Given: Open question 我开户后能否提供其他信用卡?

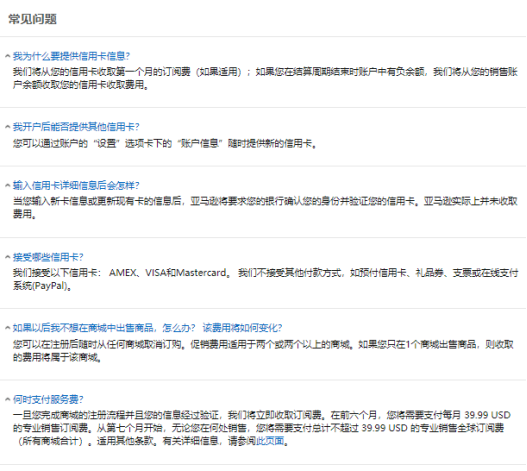Looking at the screenshot, I should tap(76, 127).
